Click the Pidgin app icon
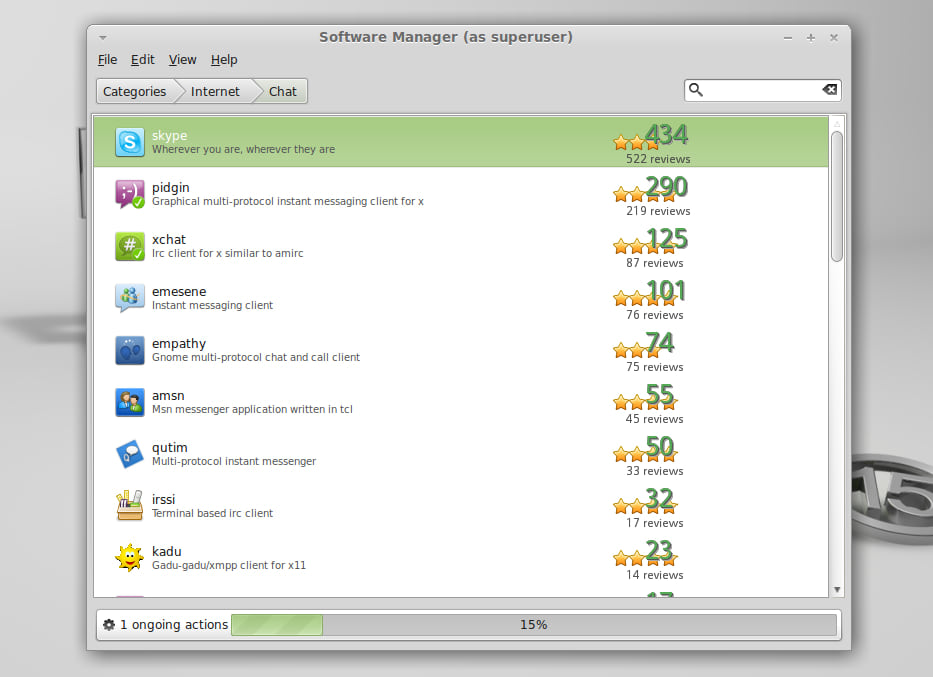Screen dimensions: 933x677 (x=130, y=194)
